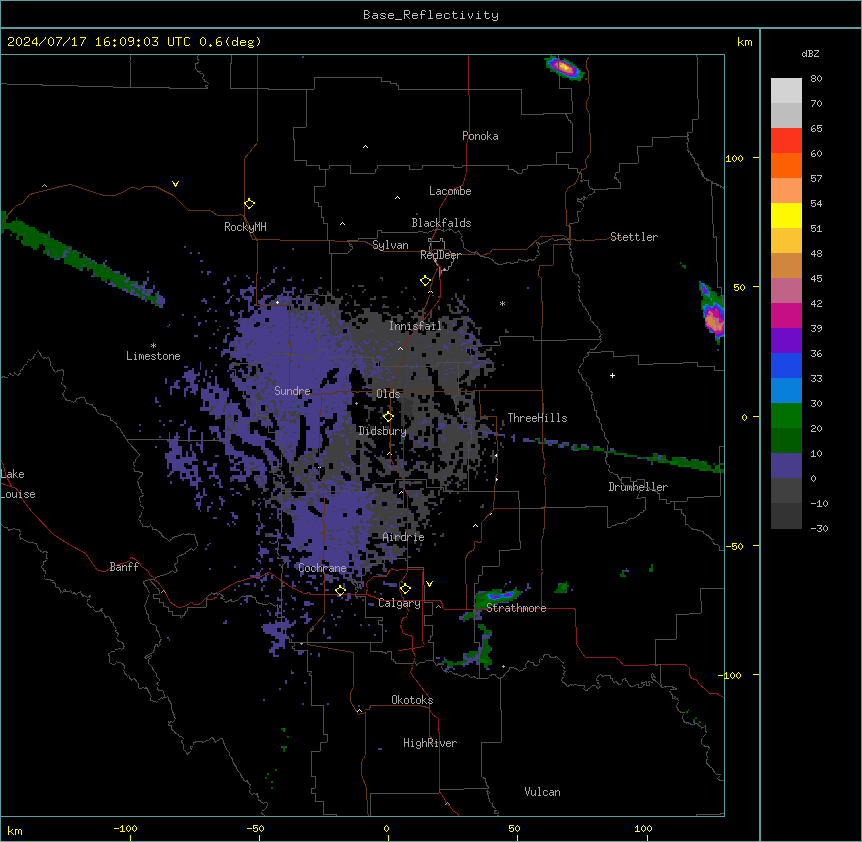The width and height of the screenshot is (862, 842).
Task: Click the intense storm echo at top right
Action: (x=564, y=68)
